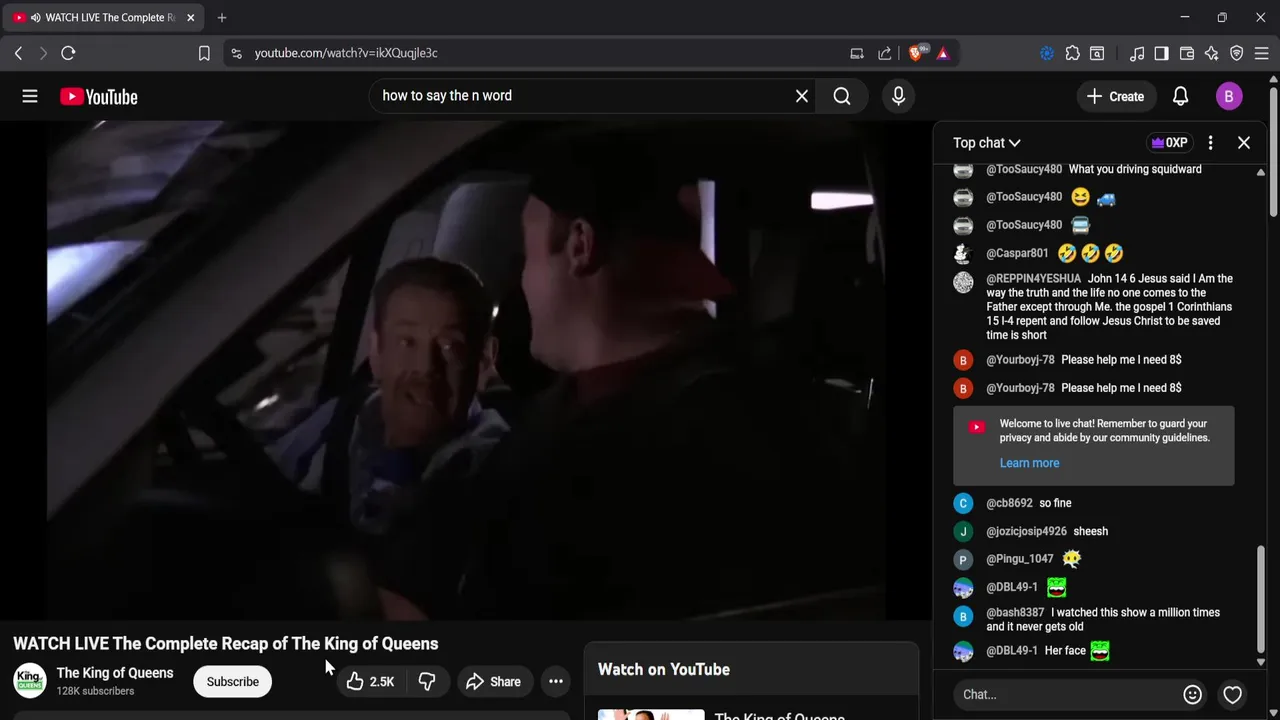This screenshot has width=1280, height=720.
Task: Open the page search extension icon
Action: coord(1097,53)
